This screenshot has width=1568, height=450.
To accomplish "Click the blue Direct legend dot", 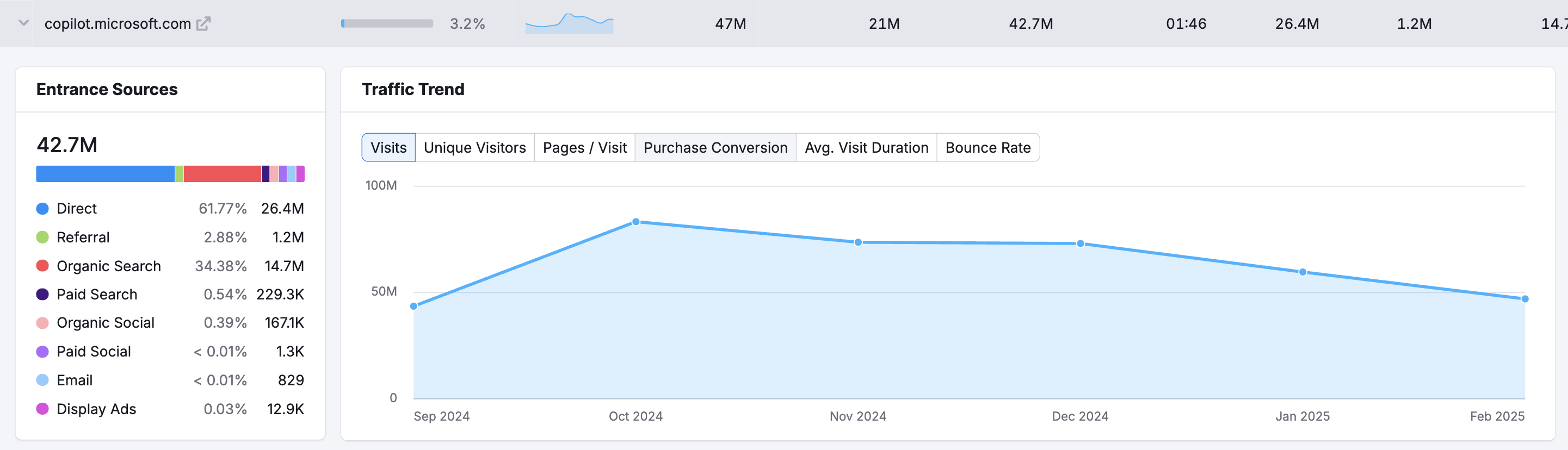I will [42, 209].
